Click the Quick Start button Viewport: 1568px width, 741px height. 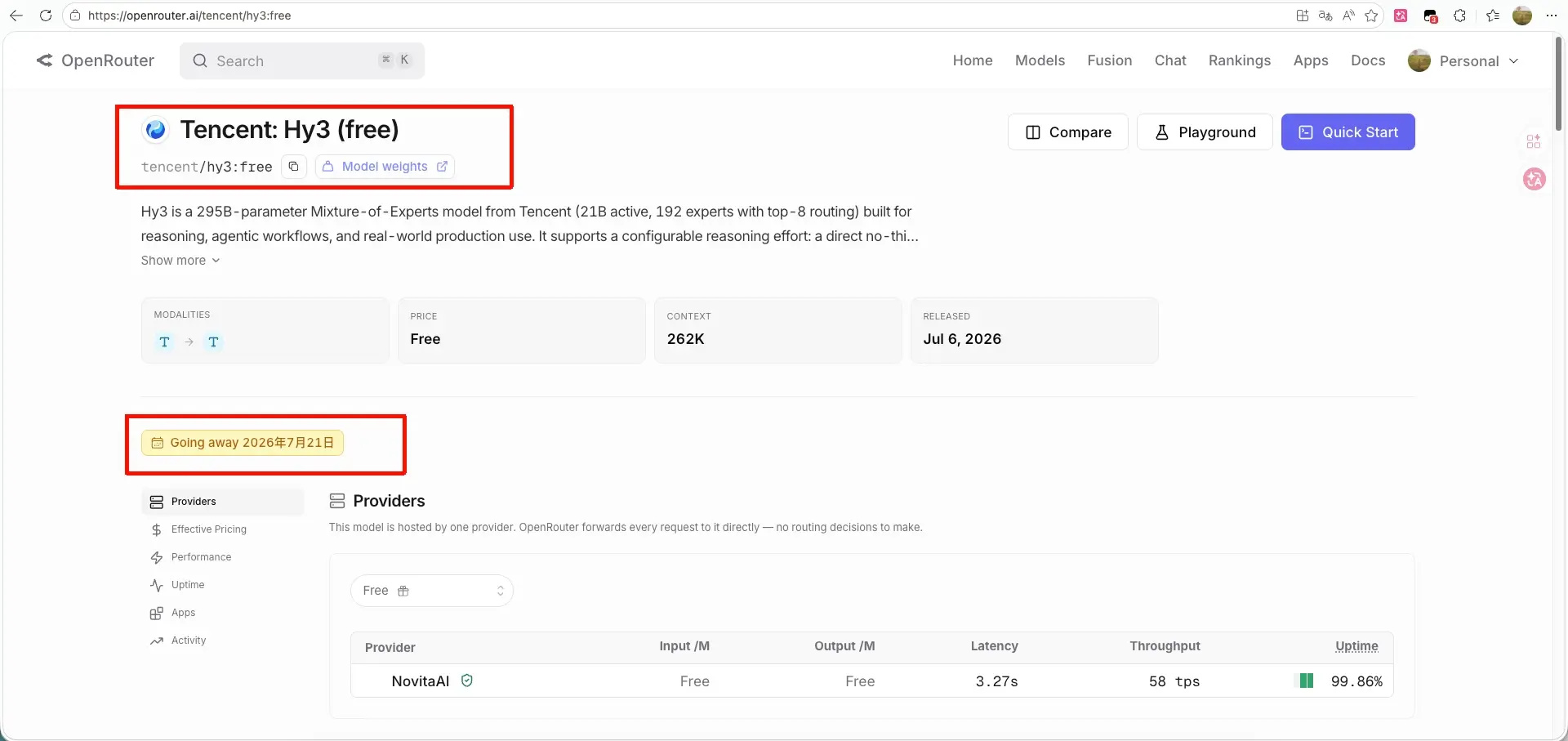click(1348, 132)
